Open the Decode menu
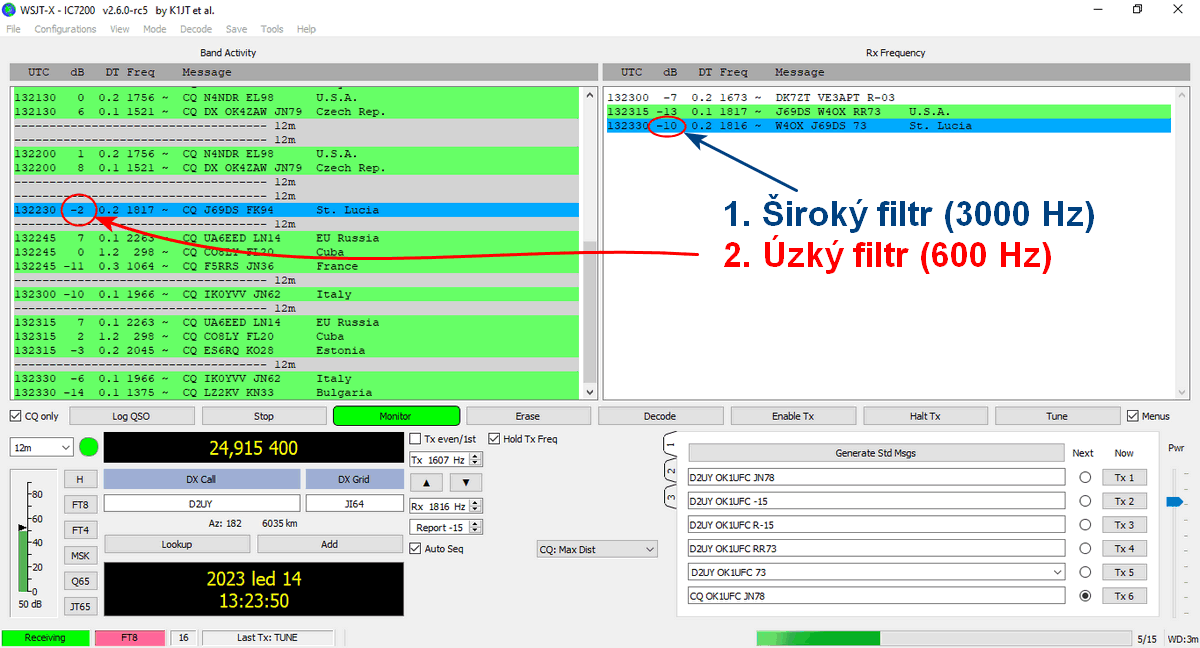1200x648 pixels. click(196, 29)
